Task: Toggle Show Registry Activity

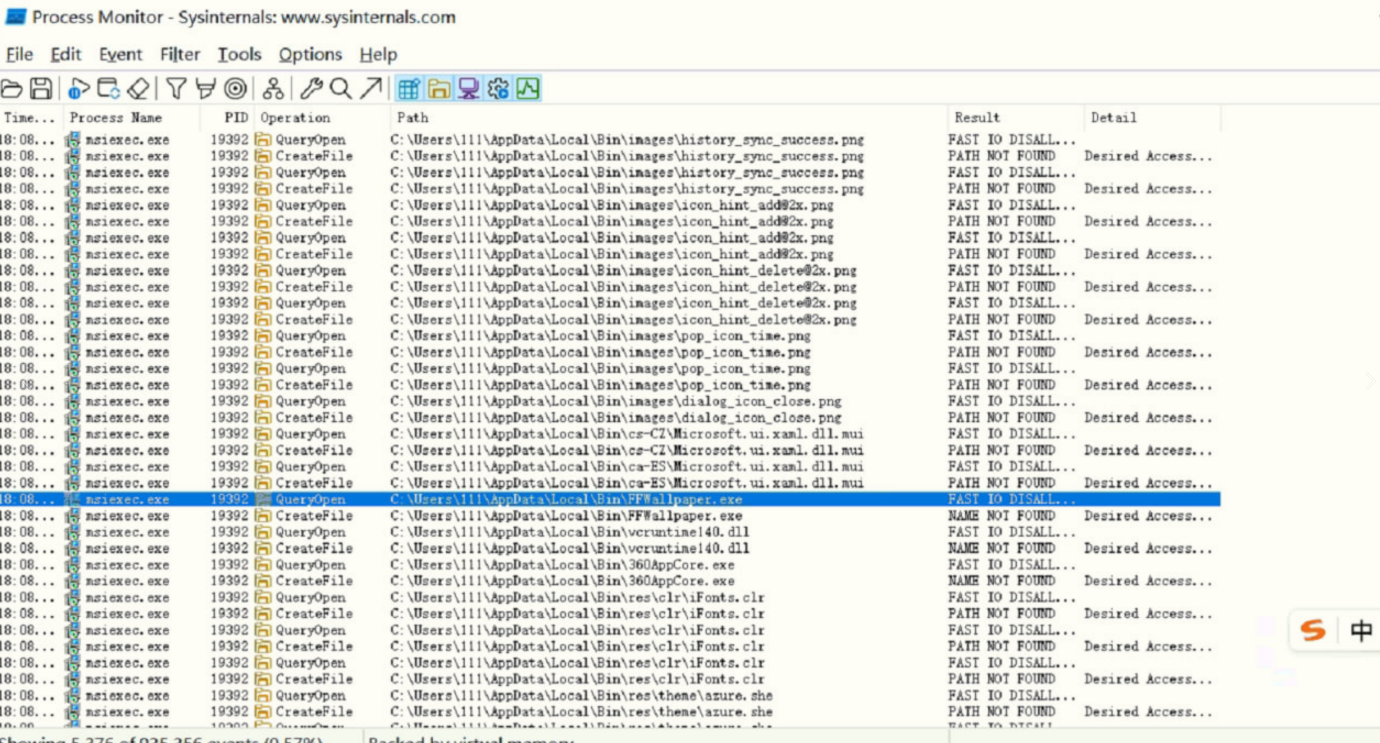Action: [408, 89]
